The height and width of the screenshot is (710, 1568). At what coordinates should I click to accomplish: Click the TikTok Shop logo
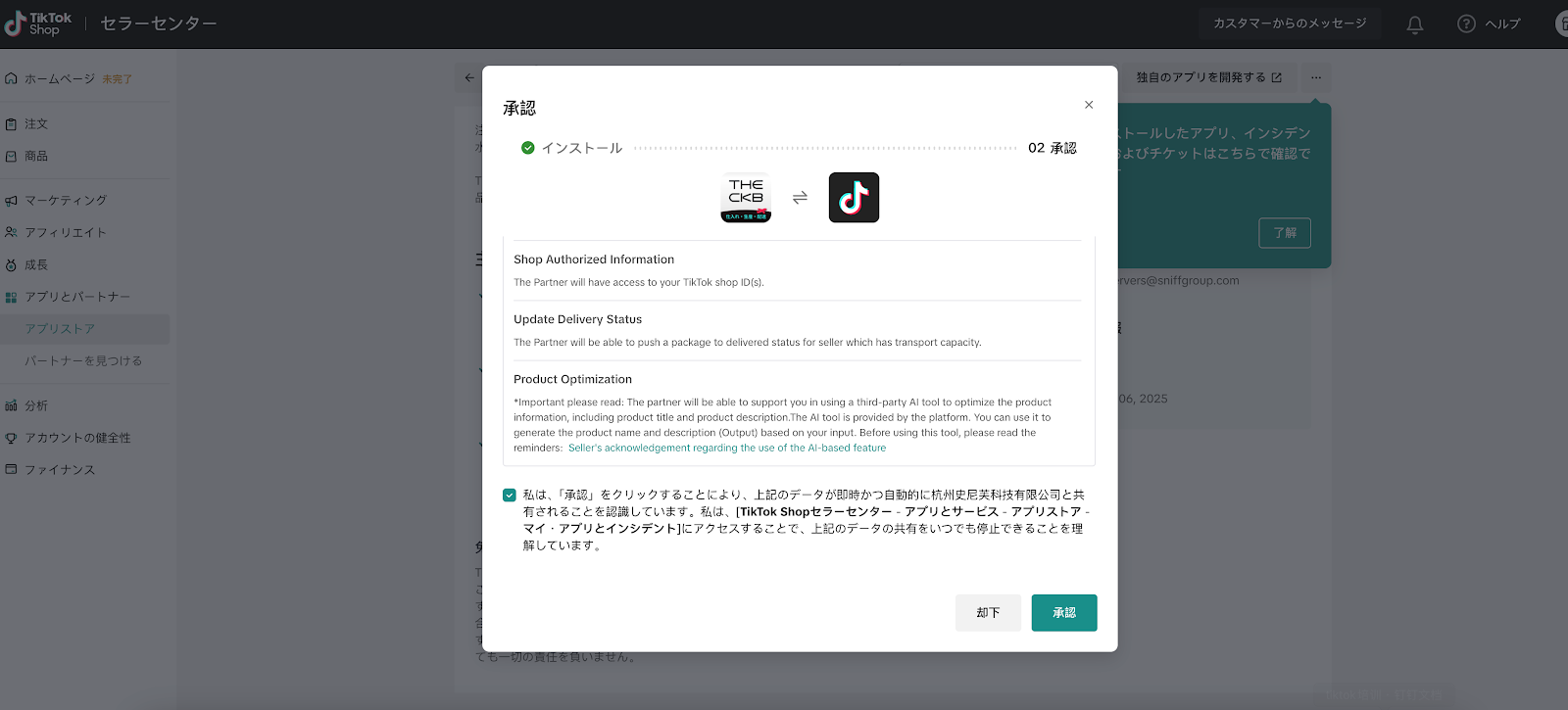(38, 24)
